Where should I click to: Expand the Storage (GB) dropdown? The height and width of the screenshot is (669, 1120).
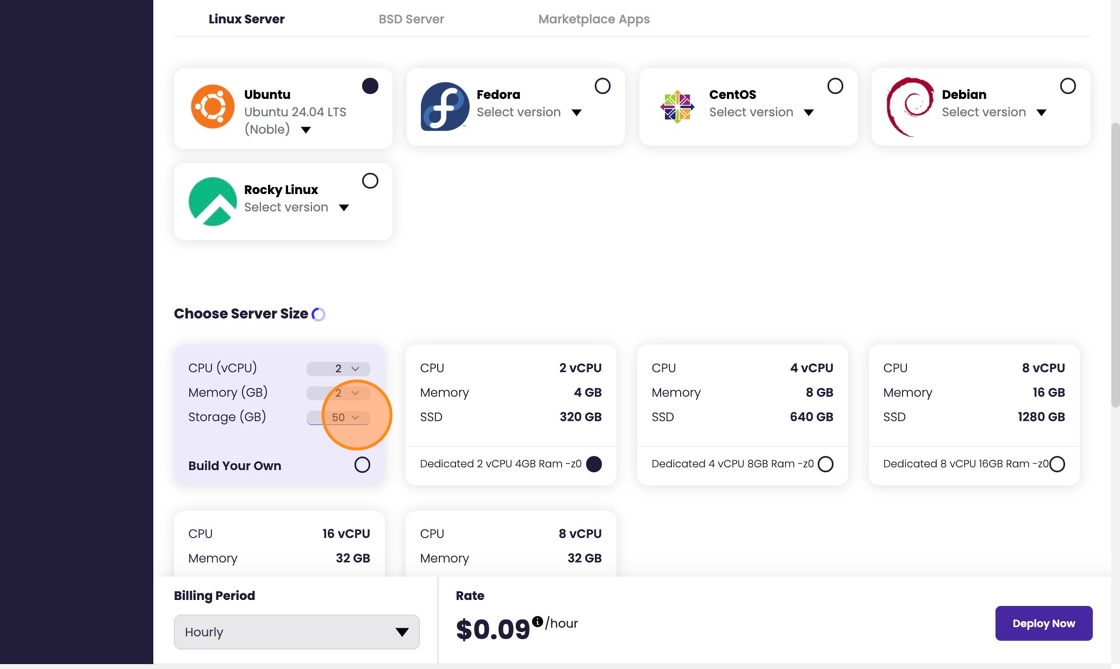coord(339,418)
